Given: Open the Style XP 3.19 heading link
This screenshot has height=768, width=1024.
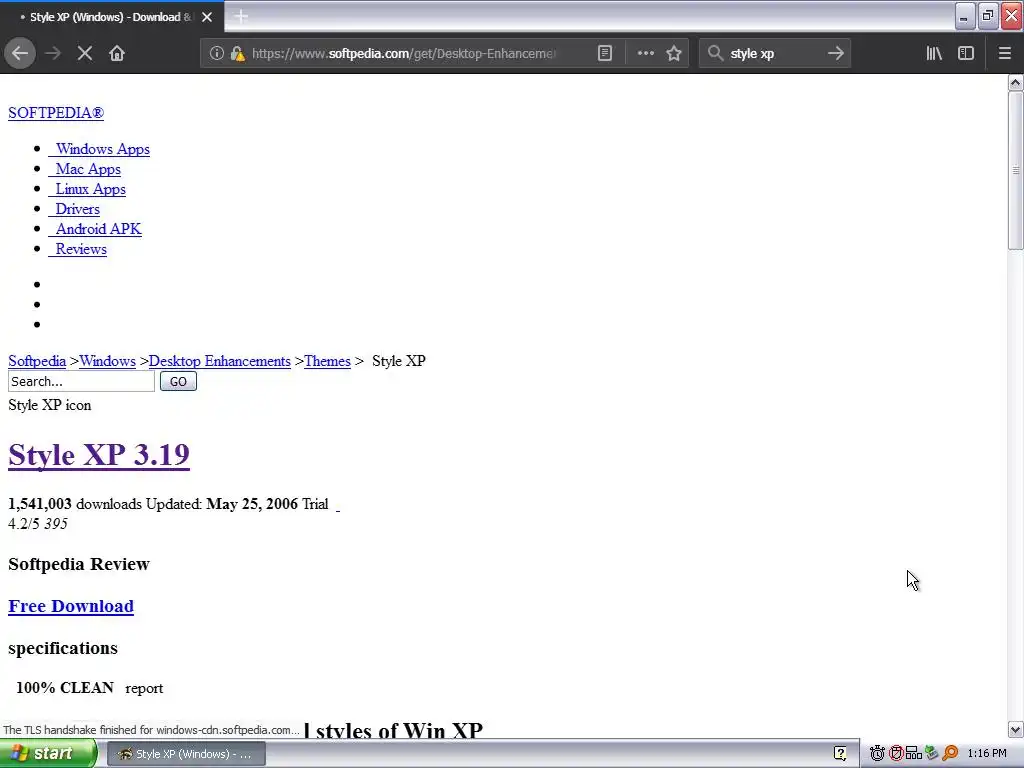Looking at the screenshot, I should point(99,455).
